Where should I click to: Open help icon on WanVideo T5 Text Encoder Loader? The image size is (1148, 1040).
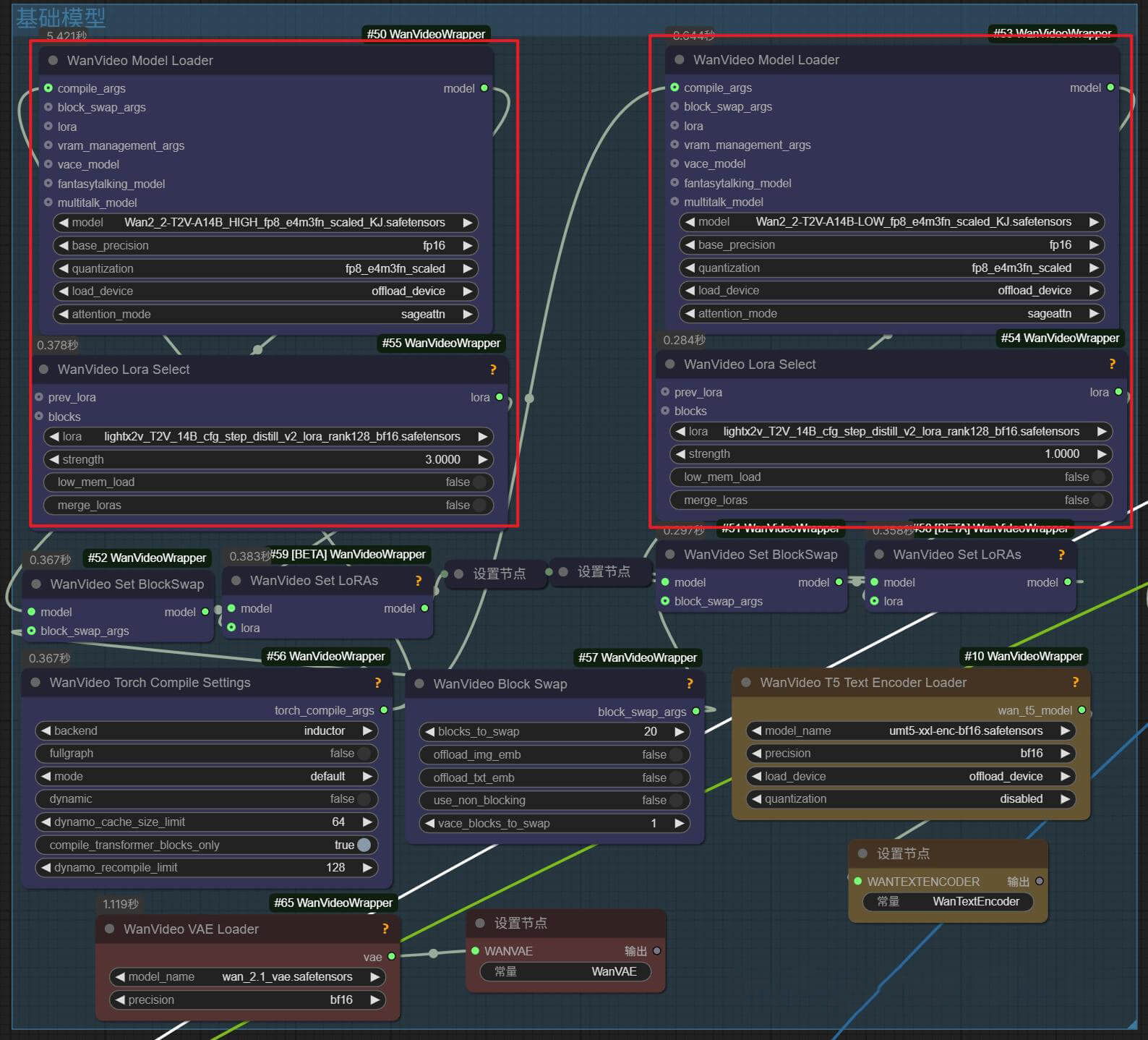pyautogui.click(x=1076, y=682)
